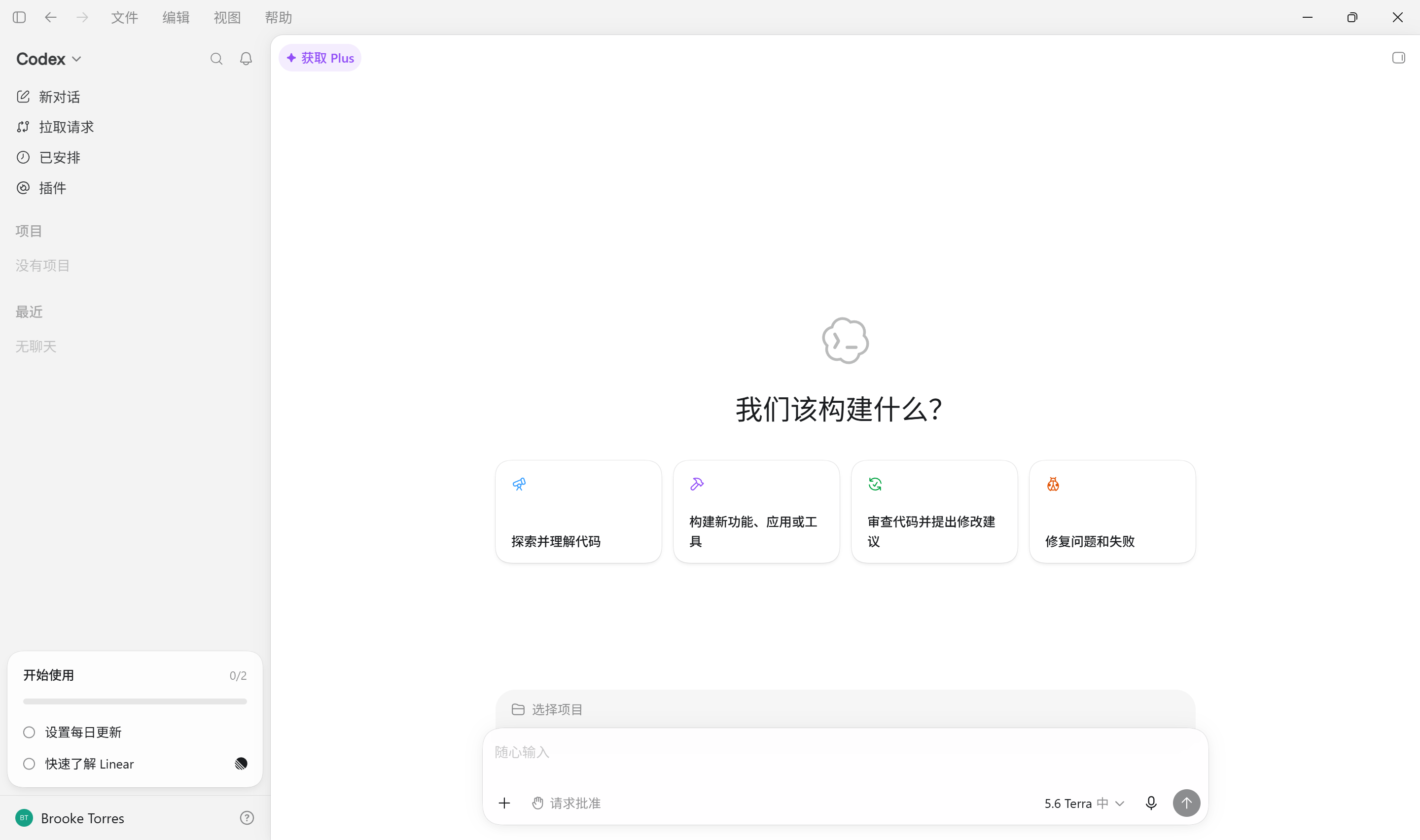Image resolution: width=1420 pixels, height=840 pixels.
Task: Click the 我们该构建什么? heading
Action: 839,409
